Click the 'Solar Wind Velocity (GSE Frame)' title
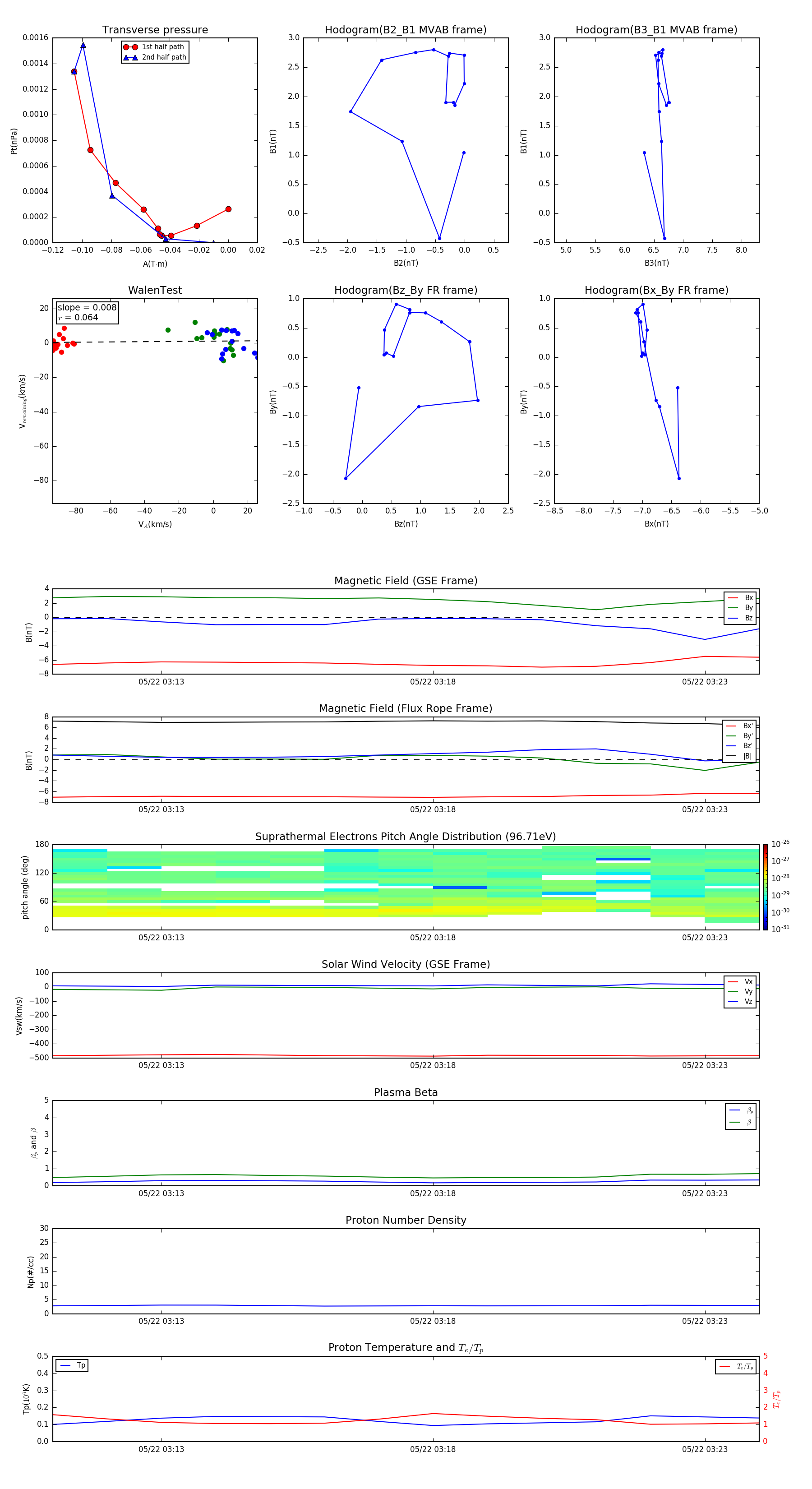The width and height of the screenshot is (812, 1489). pyautogui.click(x=406, y=964)
